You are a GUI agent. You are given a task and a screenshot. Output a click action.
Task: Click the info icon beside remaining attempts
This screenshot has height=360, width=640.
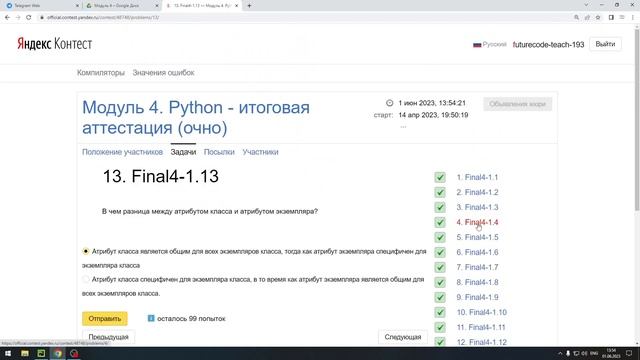pyautogui.click(x=151, y=318)
